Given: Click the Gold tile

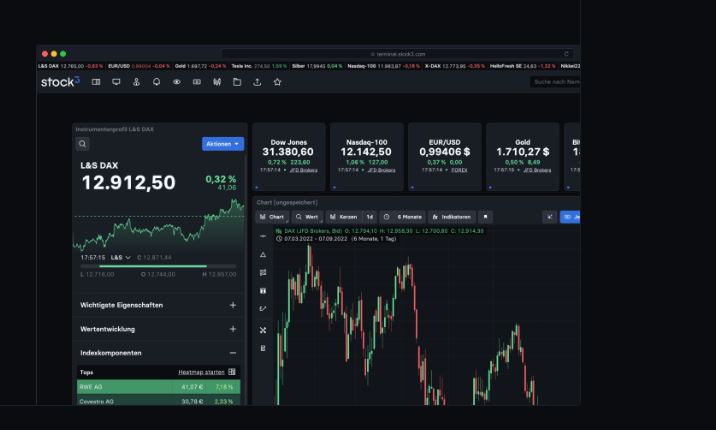Looking at the screenshot, I should [x=523, y=157].
